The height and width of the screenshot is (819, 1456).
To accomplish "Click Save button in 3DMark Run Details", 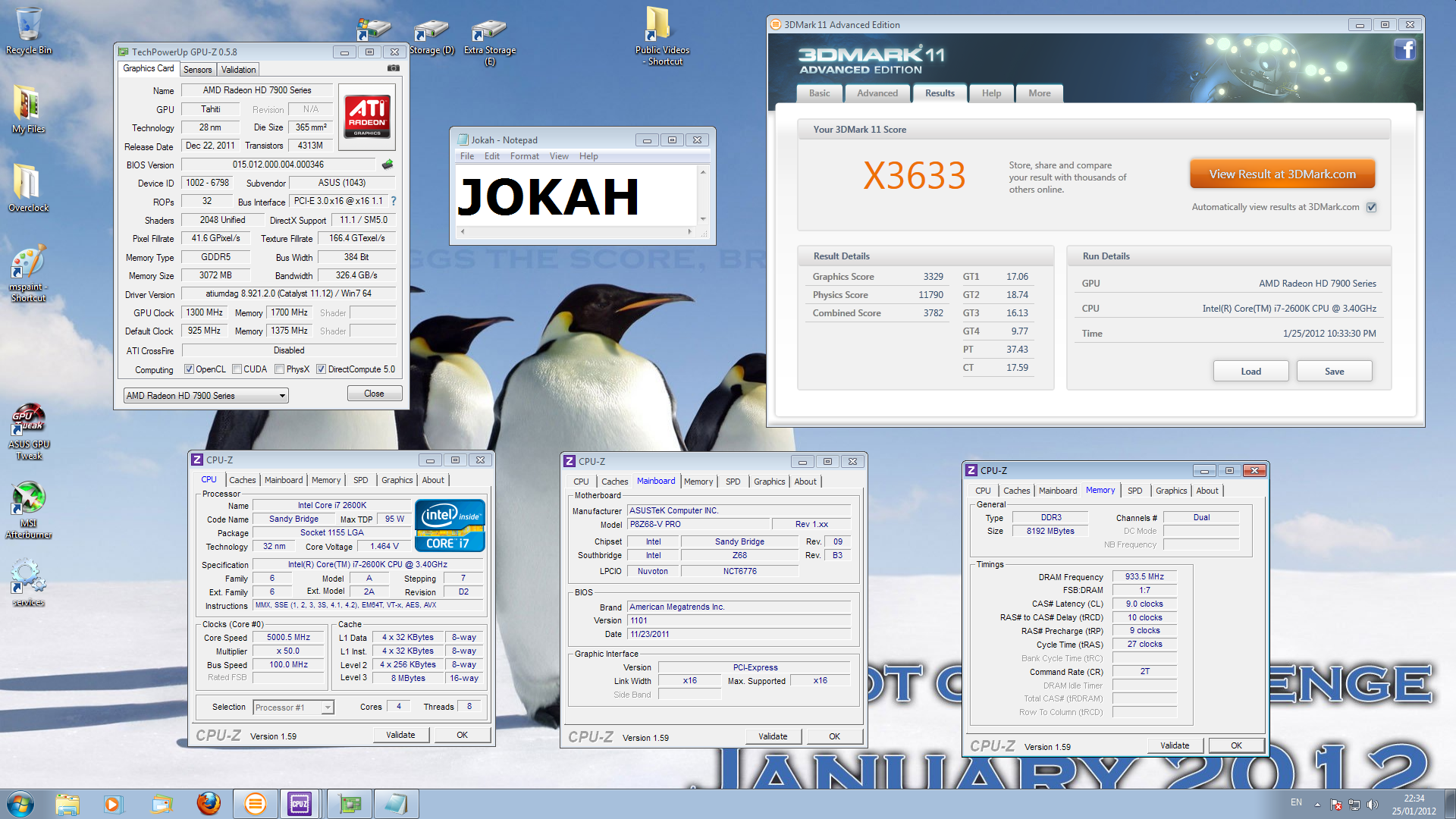I will (1334, 372).
